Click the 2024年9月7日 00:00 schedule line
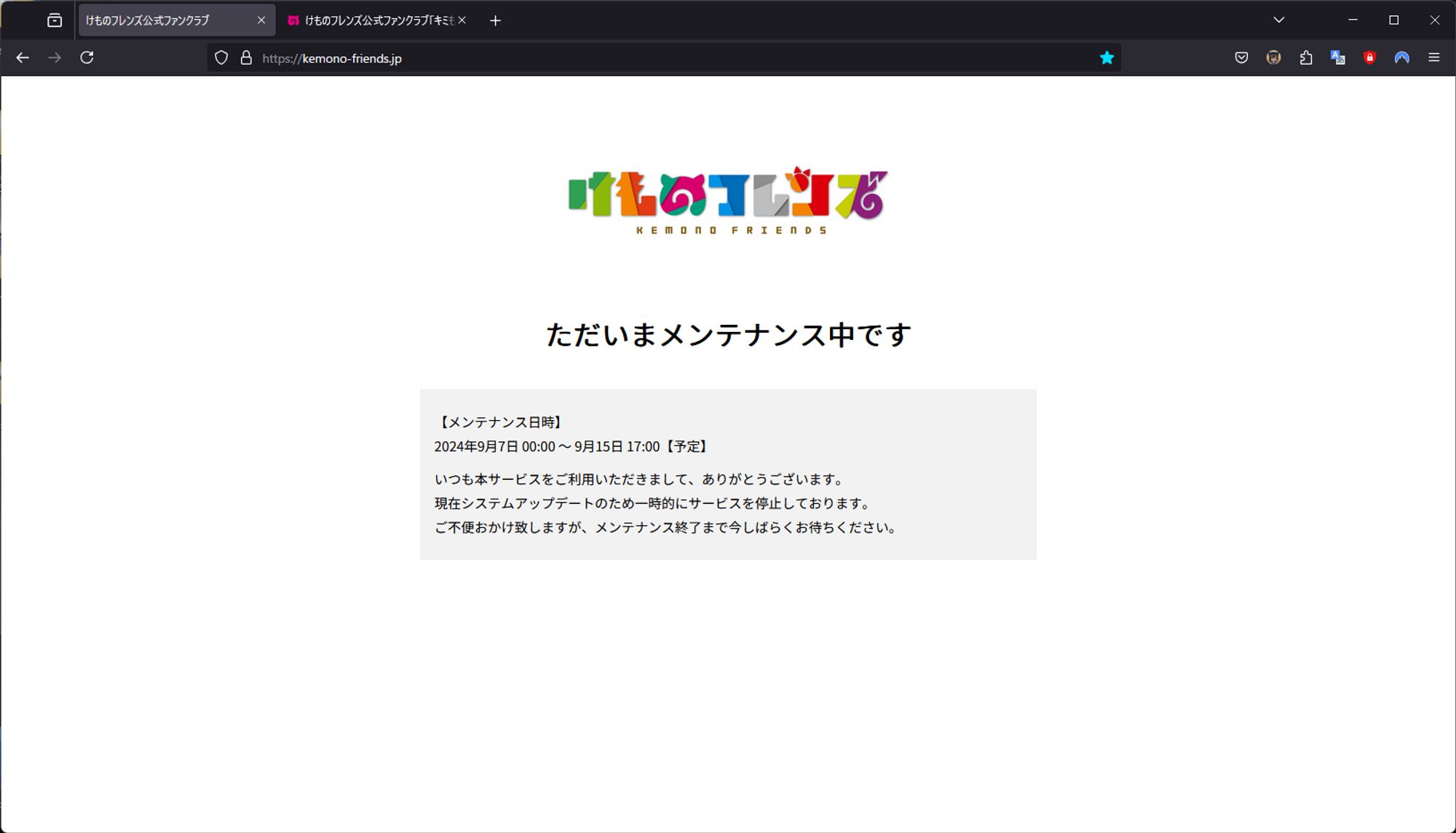Image resolution: width=1456 pixels, height=833 pixels. pos(572,446)
